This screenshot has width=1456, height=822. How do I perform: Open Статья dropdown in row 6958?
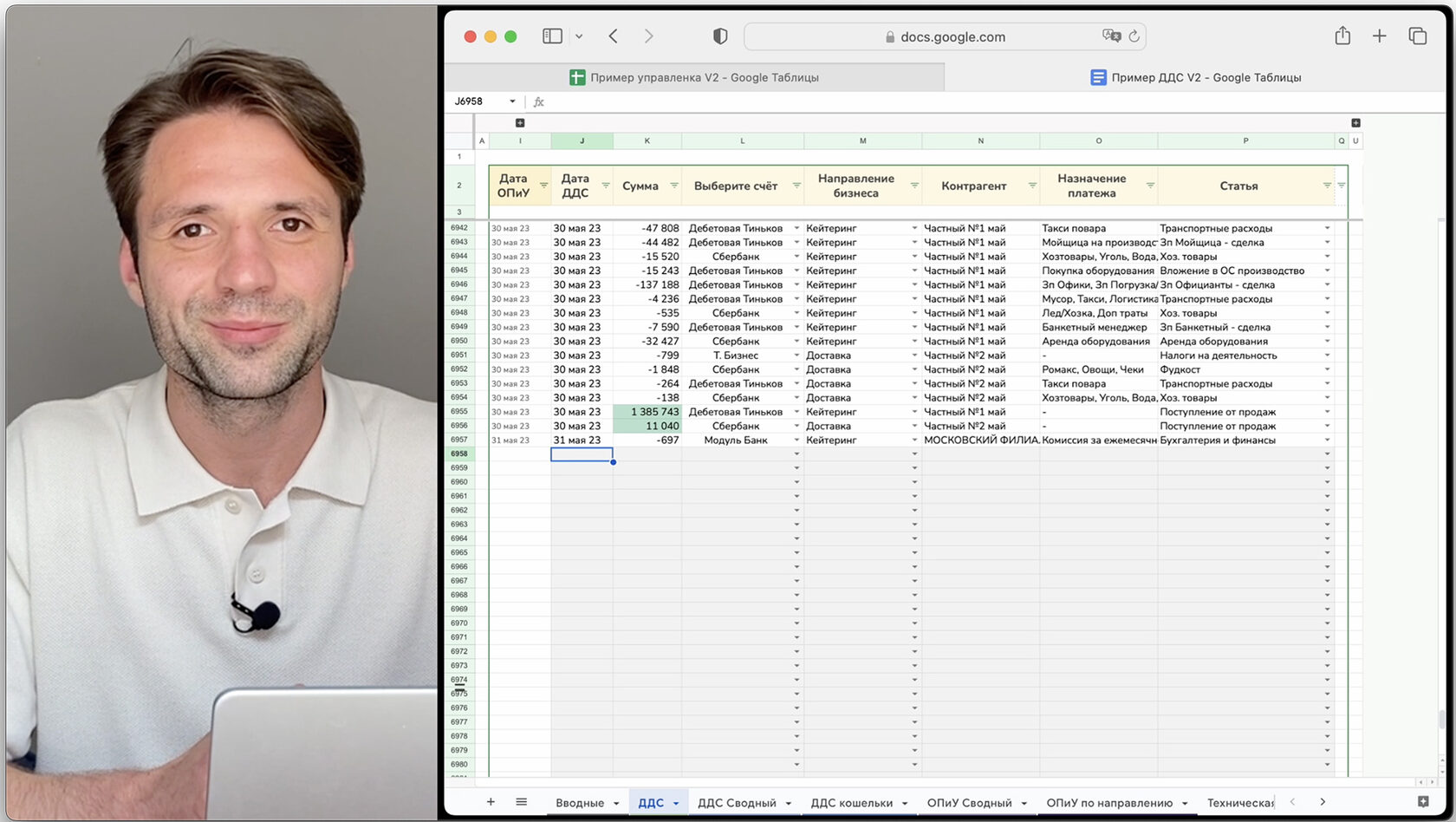tap(1327, 454)
